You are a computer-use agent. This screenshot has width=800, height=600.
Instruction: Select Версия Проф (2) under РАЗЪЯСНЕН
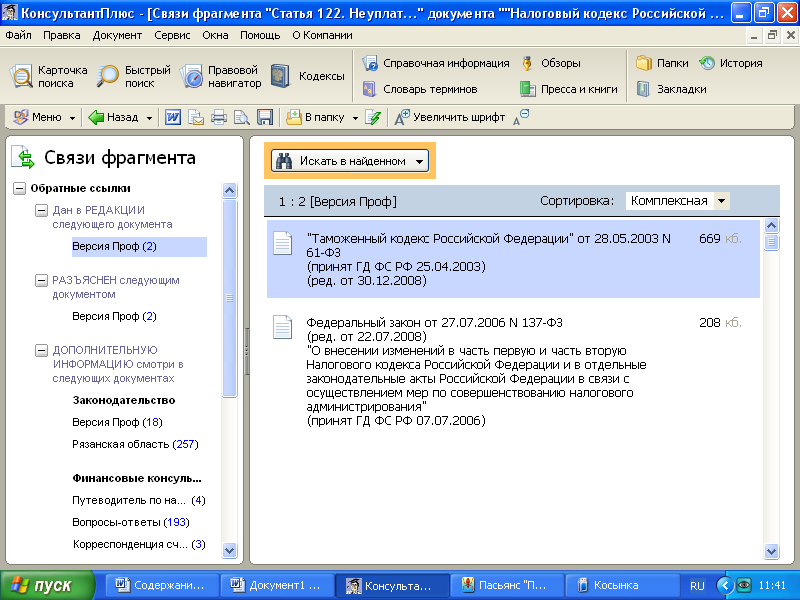point(114,316)
